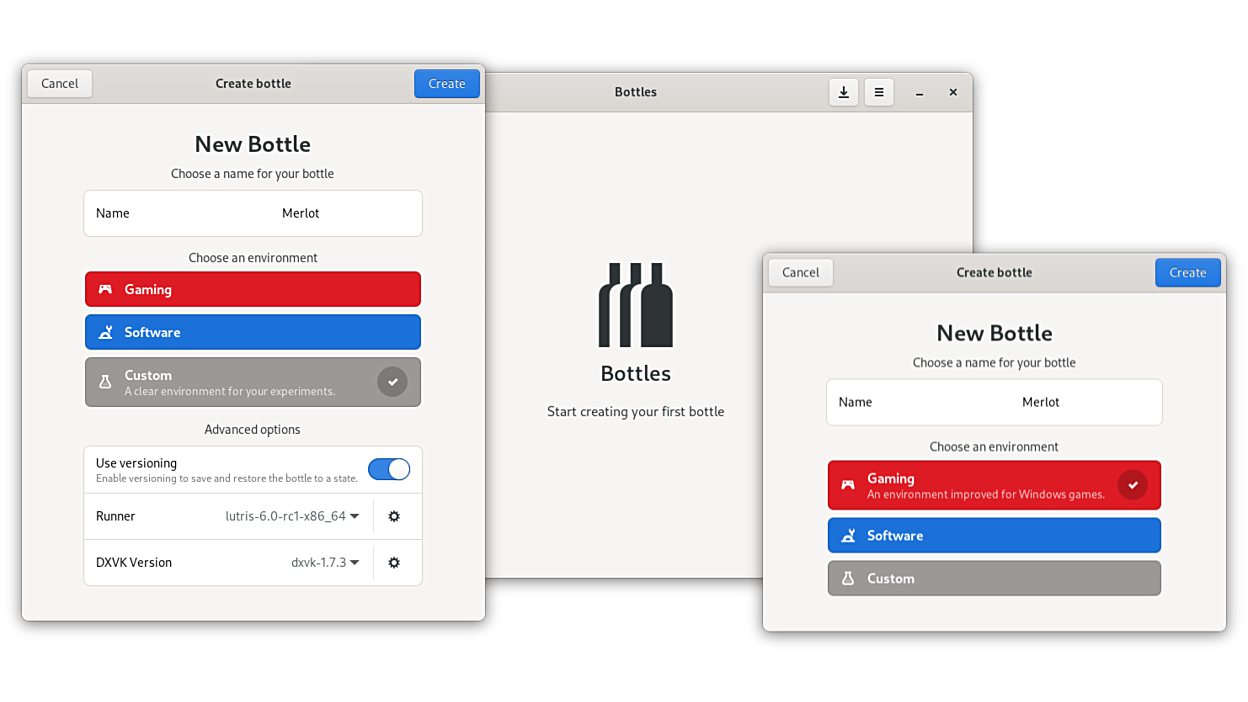
Task: Open the hamburger menu in Bottles window
Action: (x=879, y=92)
